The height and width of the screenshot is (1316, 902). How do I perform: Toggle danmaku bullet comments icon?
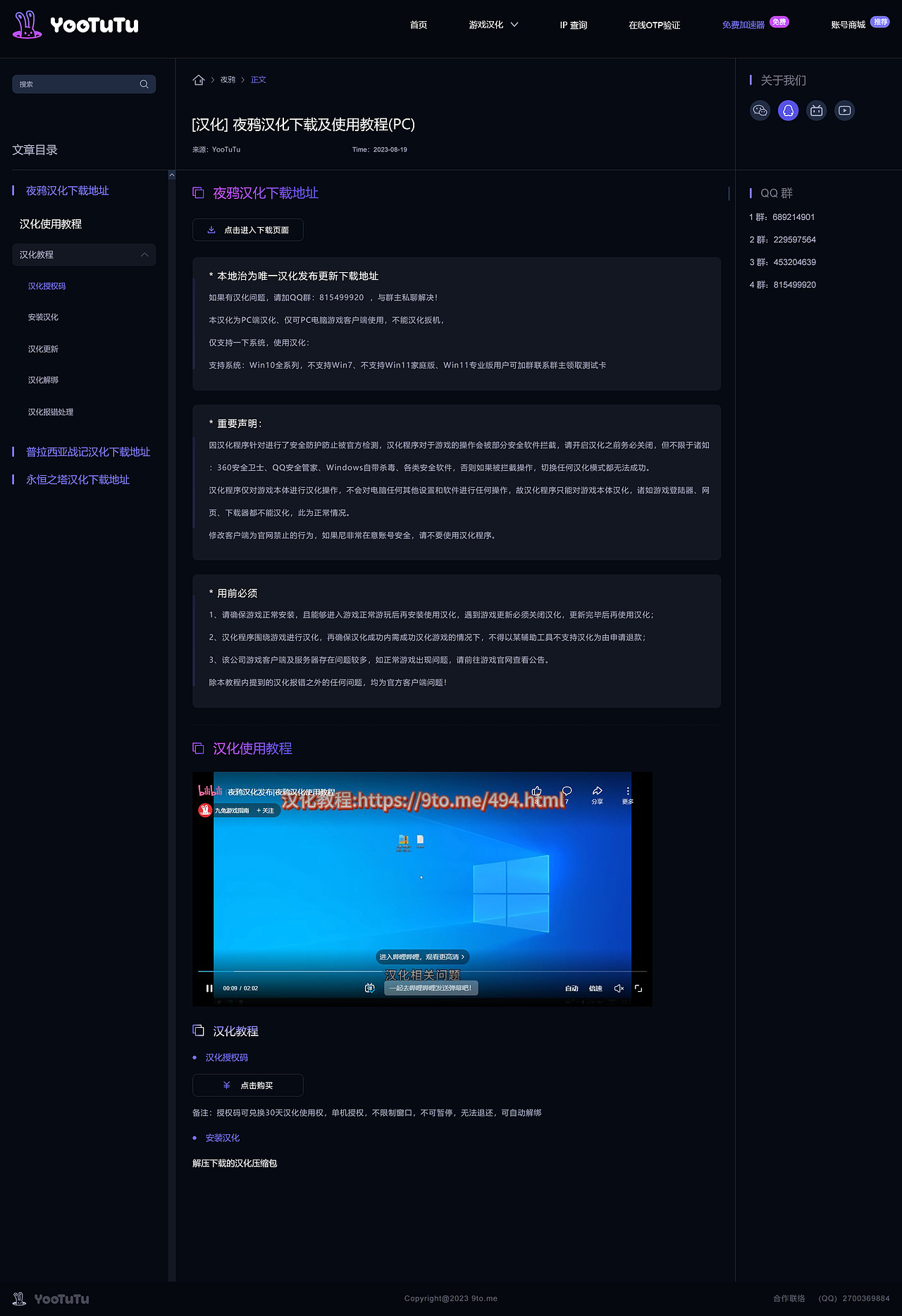[369, 988]
